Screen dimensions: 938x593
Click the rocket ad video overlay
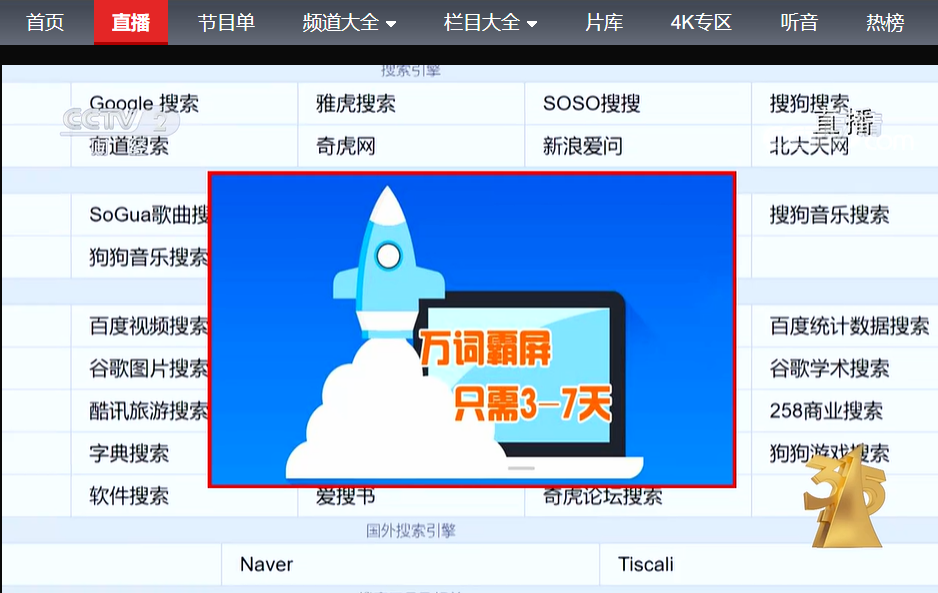472,330
